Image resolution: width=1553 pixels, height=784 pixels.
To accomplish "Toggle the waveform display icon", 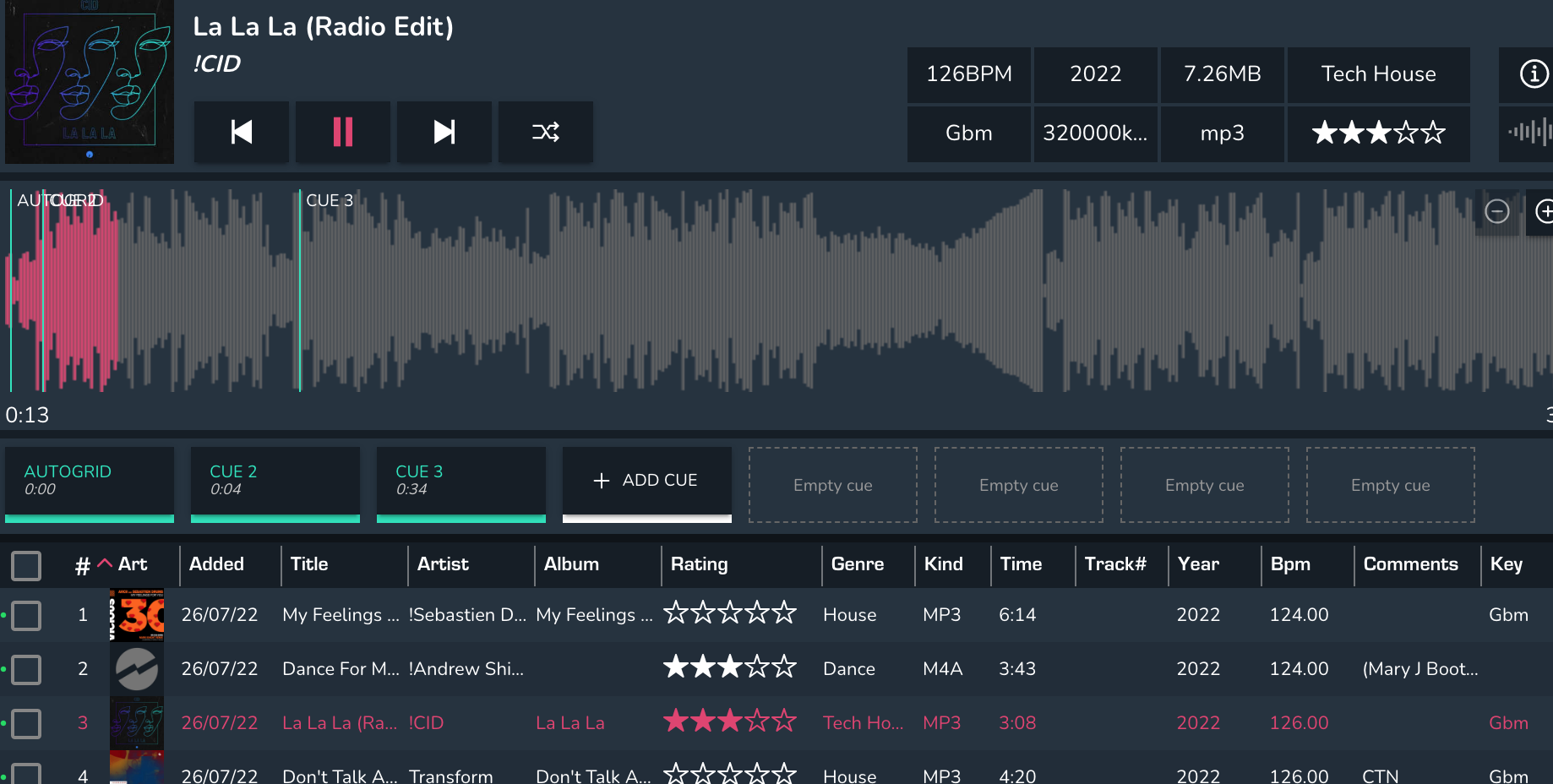I will [1529, 133].
